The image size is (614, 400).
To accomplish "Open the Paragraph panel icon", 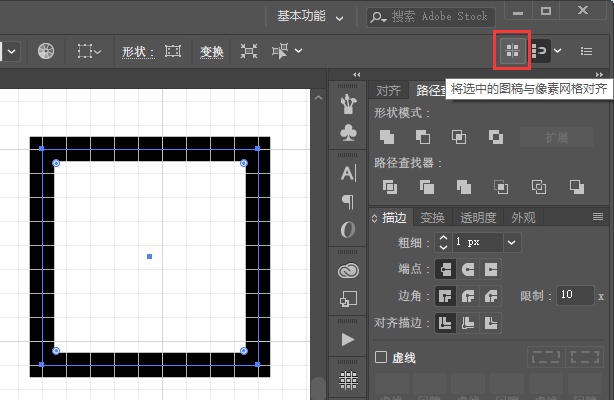I will 348,202.
